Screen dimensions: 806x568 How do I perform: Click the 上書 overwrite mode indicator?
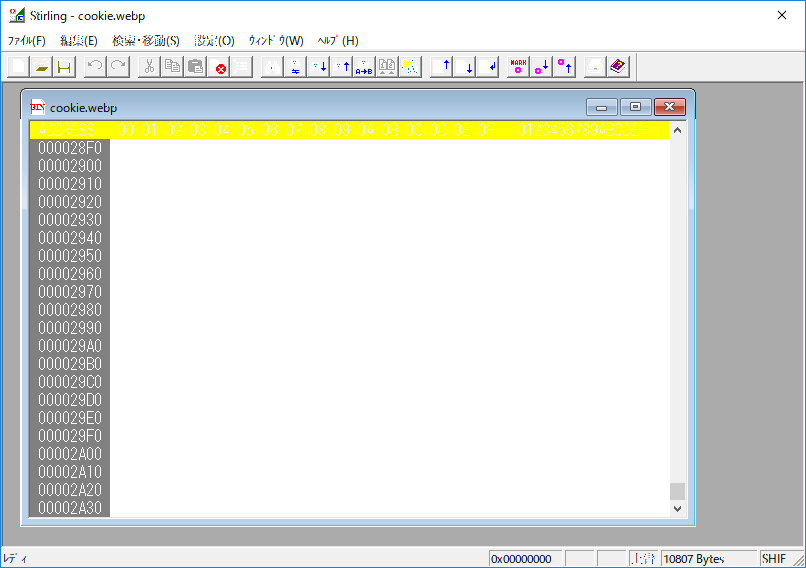[x=643, y=559]
